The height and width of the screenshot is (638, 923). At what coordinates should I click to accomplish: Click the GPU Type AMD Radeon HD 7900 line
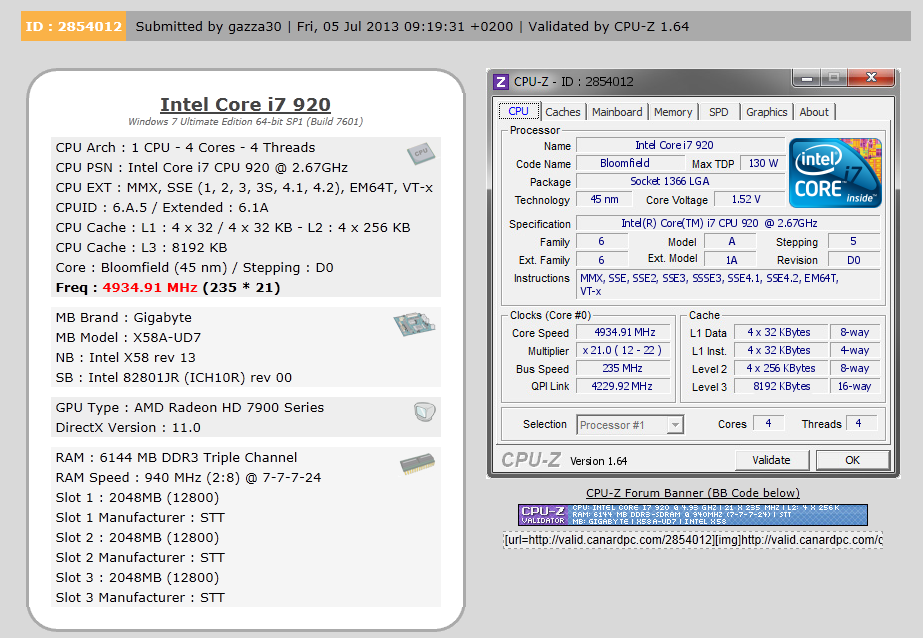coord(190,408)
